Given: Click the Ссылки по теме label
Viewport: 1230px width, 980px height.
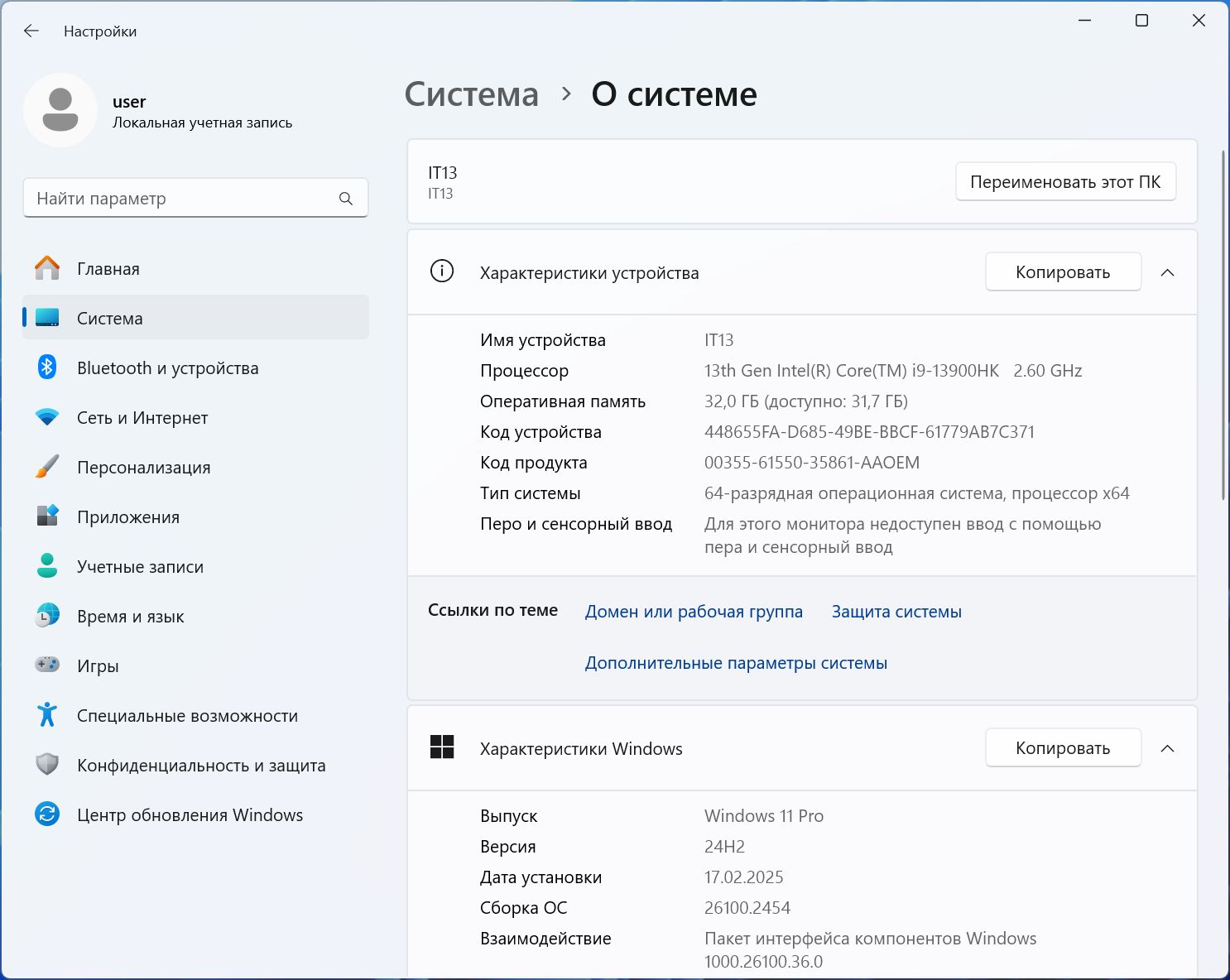Looking at the screenshot, I should (492, 610).
